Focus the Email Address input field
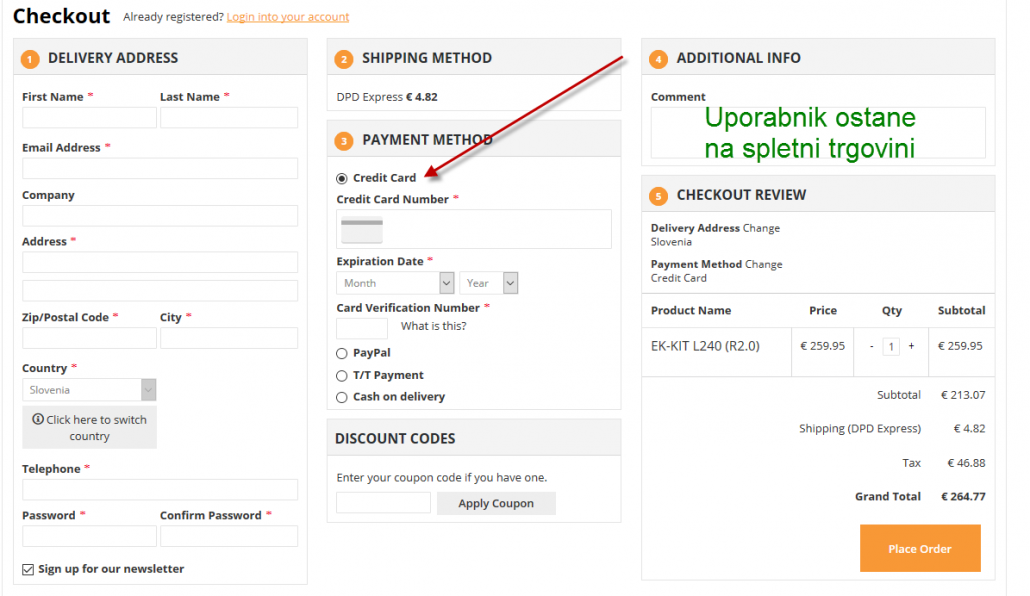Image resolution: width=1030 pixels, height=596 pixels. [160, 168]
